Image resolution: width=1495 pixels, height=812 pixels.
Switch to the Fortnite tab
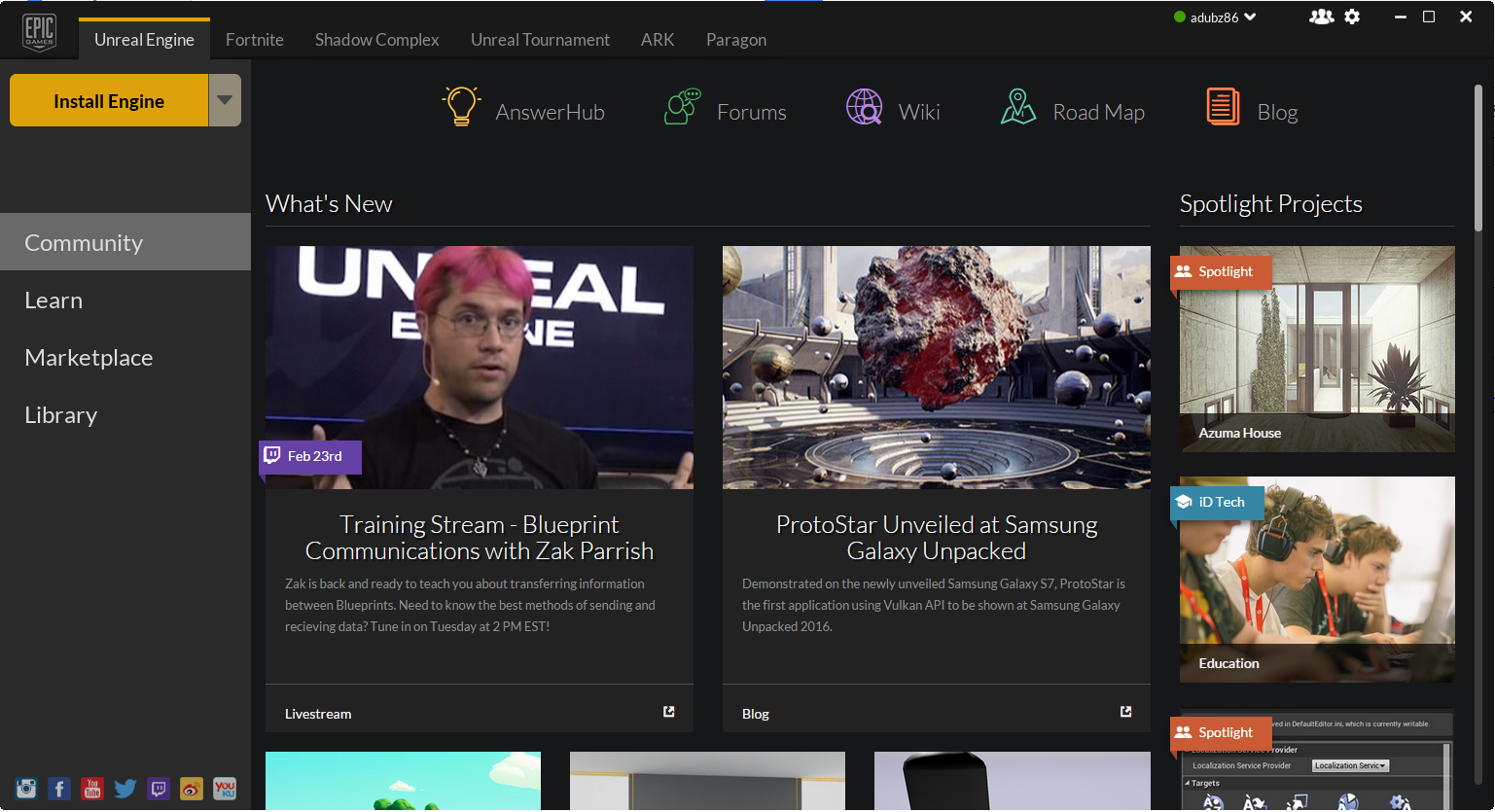tap(255, 40)
